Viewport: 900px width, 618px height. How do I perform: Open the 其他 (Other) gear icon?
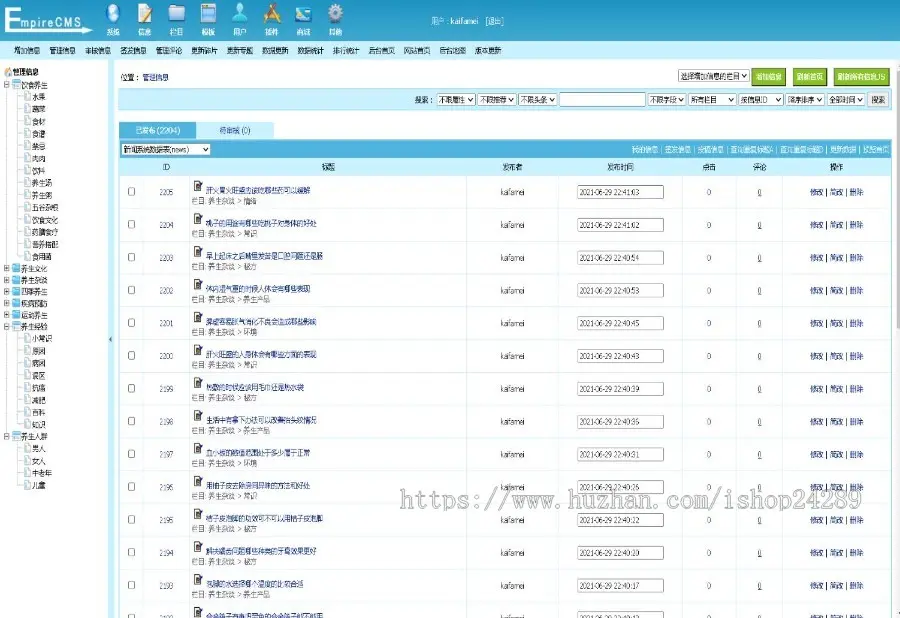(x=335, y=13)
